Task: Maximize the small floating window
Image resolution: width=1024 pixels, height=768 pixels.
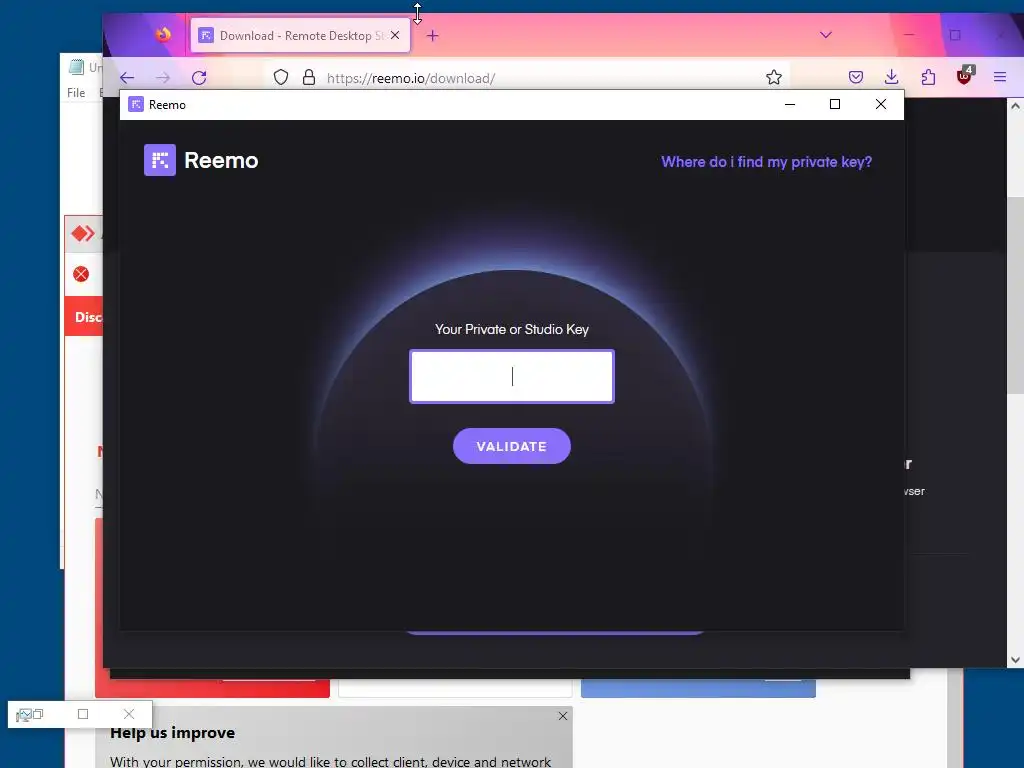Action: 83,714
